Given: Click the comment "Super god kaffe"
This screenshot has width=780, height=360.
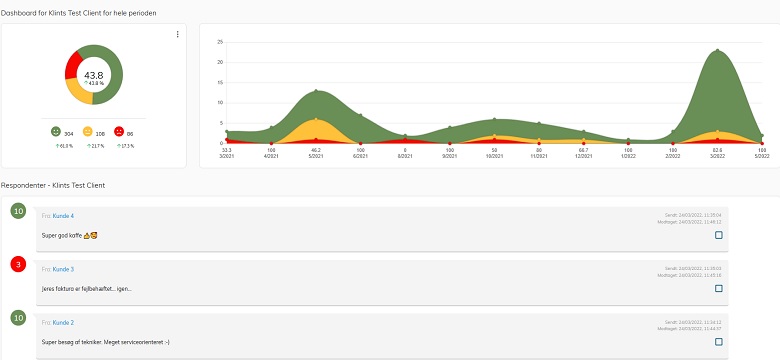Looking at the screenshot, I should (x=61, y=235).
